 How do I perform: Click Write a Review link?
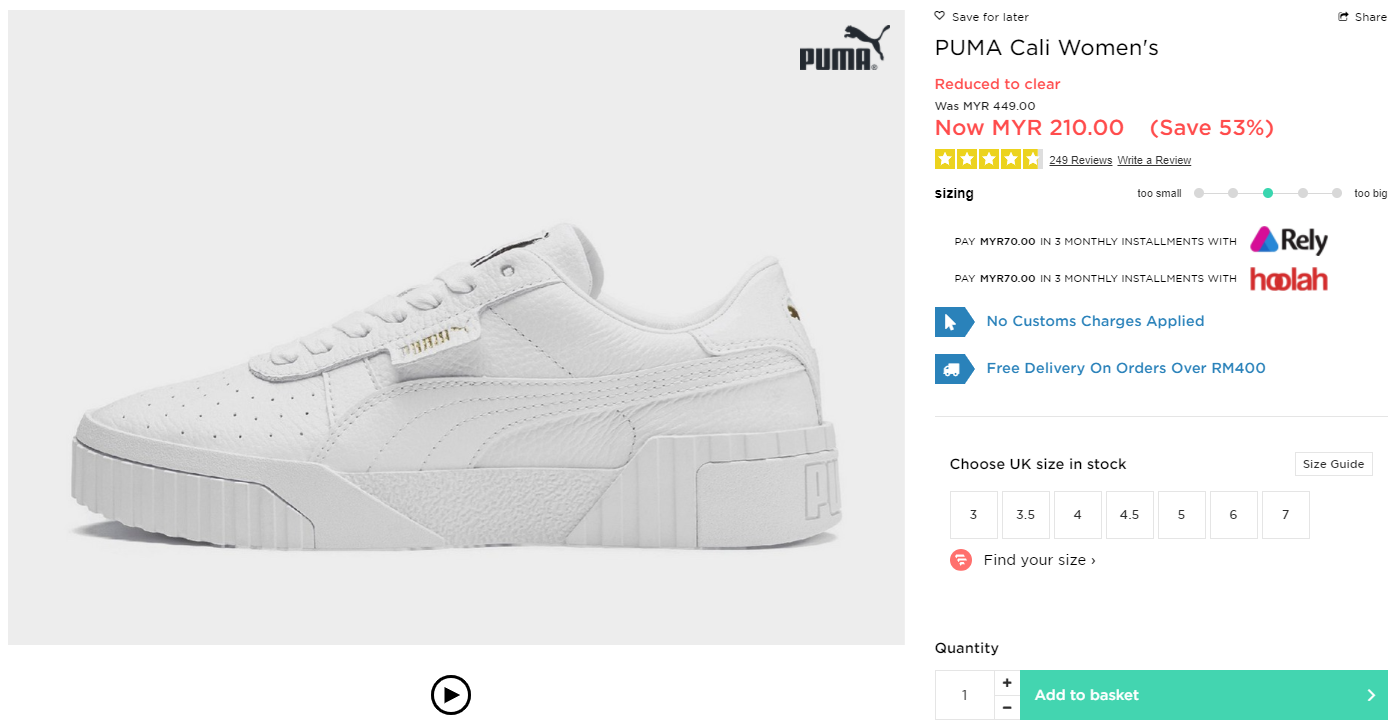pos(1154,160)
